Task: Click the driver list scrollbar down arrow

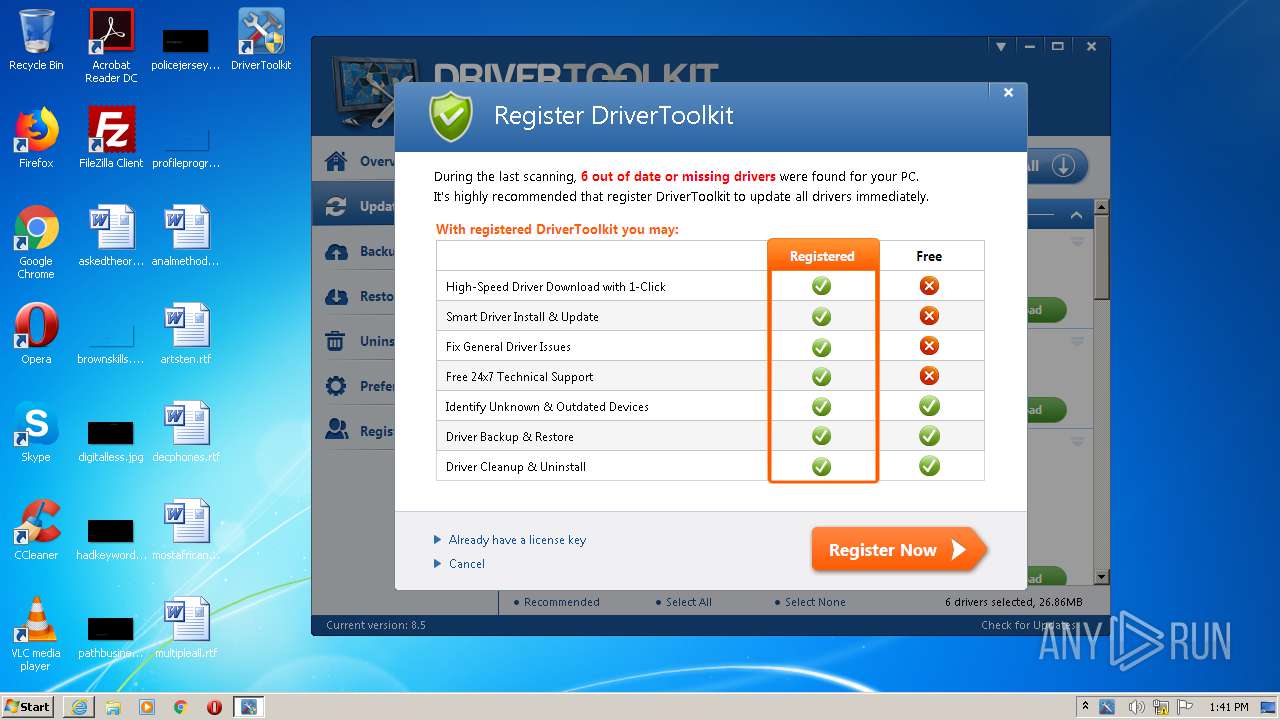Action: [x=1101, y=577]
